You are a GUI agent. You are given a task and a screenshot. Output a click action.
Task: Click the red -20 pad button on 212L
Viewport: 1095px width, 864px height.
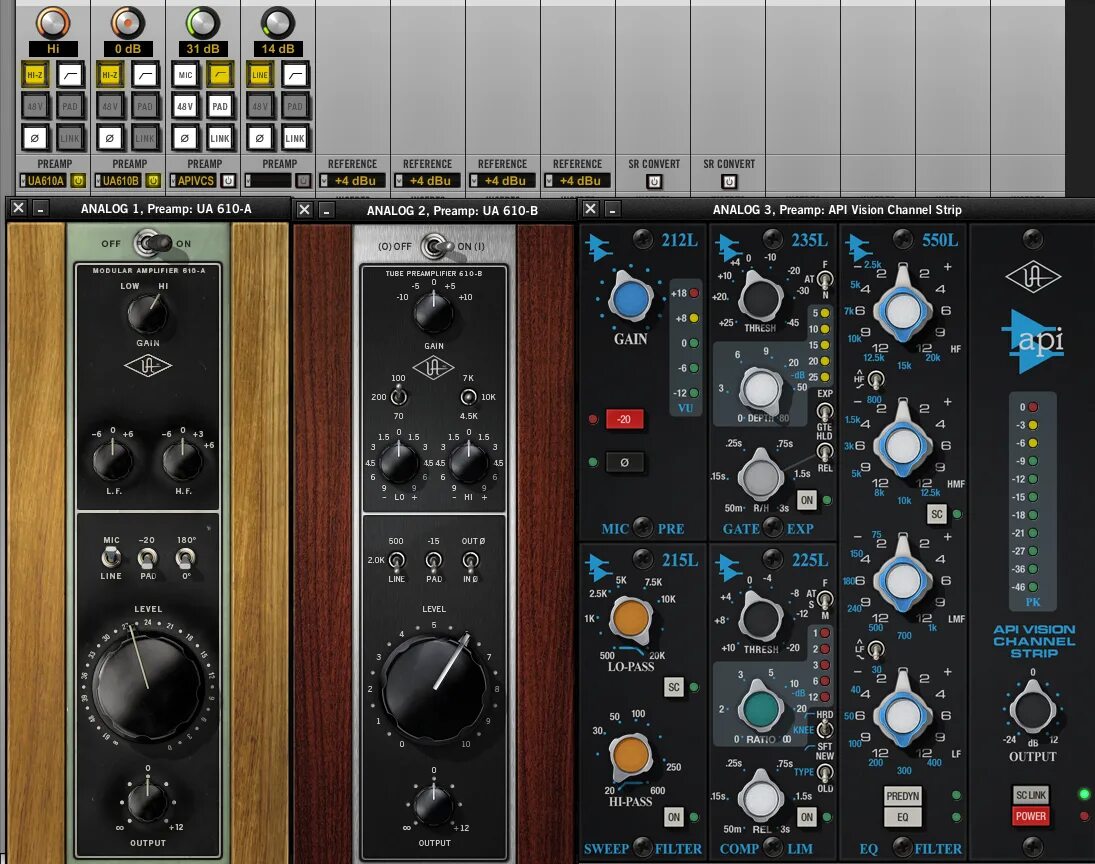pyautogui.click(x=624, y=419)
